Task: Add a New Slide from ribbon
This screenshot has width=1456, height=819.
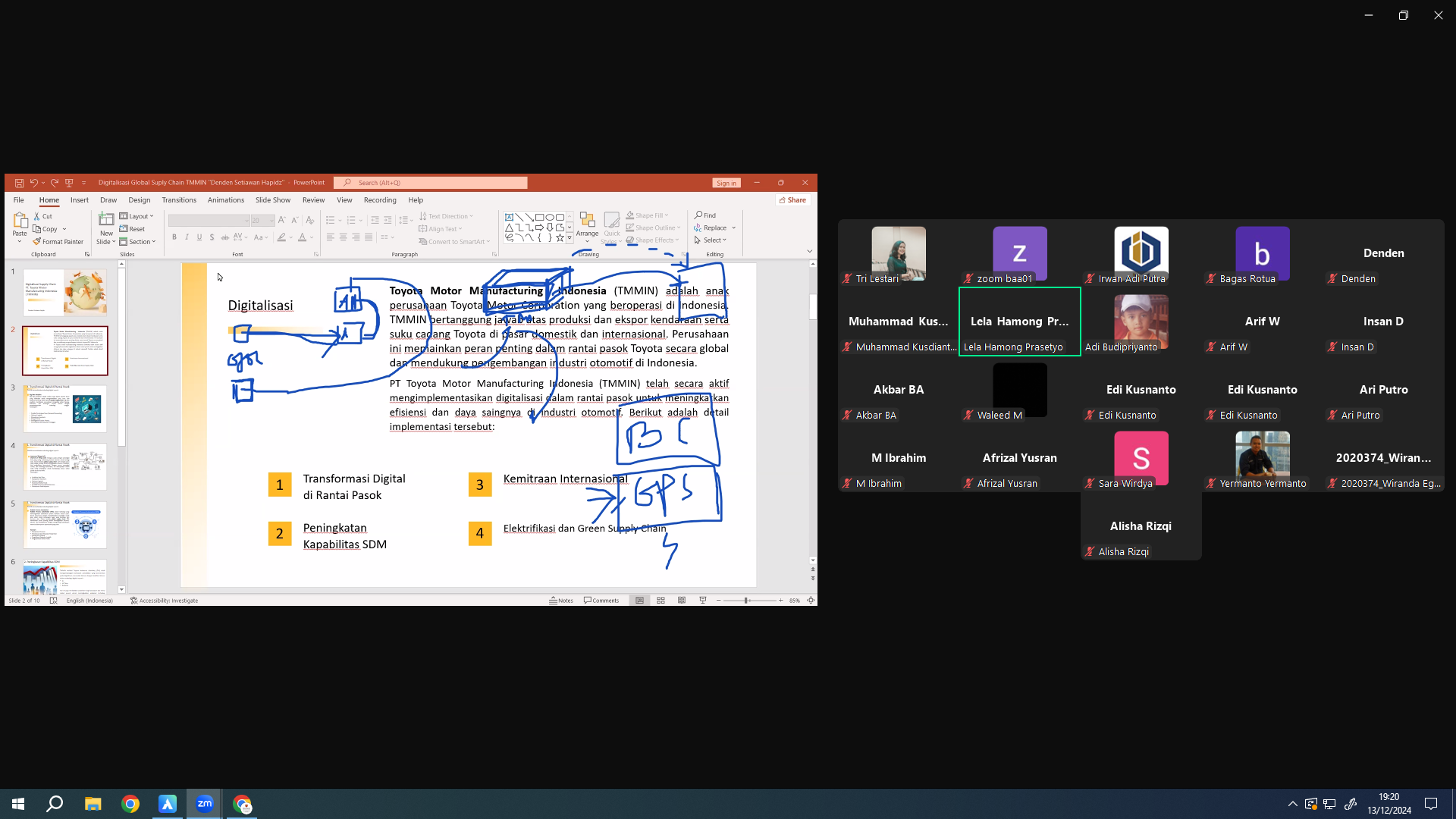Action: click(106, 227)
